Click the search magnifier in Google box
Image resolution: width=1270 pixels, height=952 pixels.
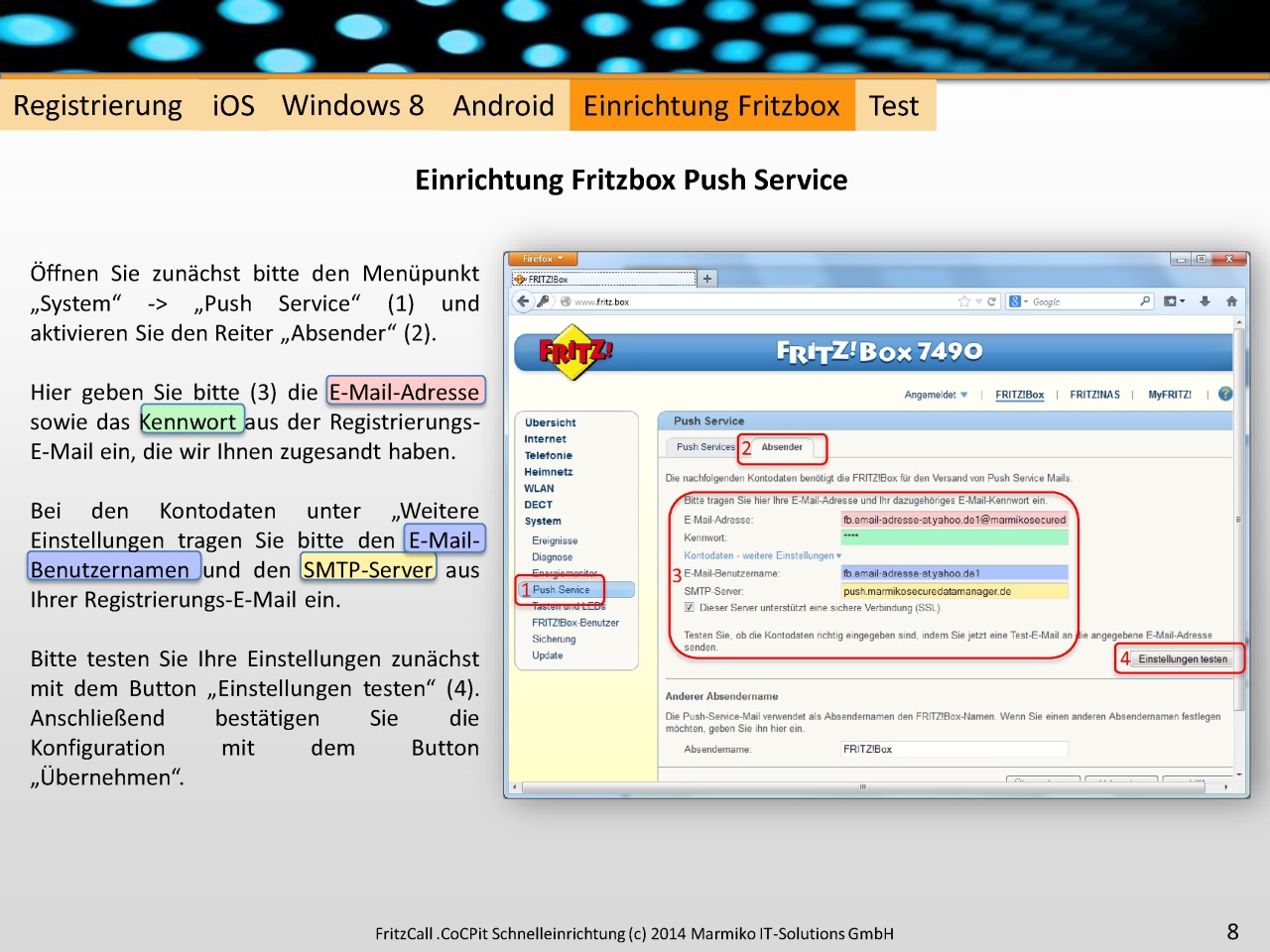[1145, 301]
